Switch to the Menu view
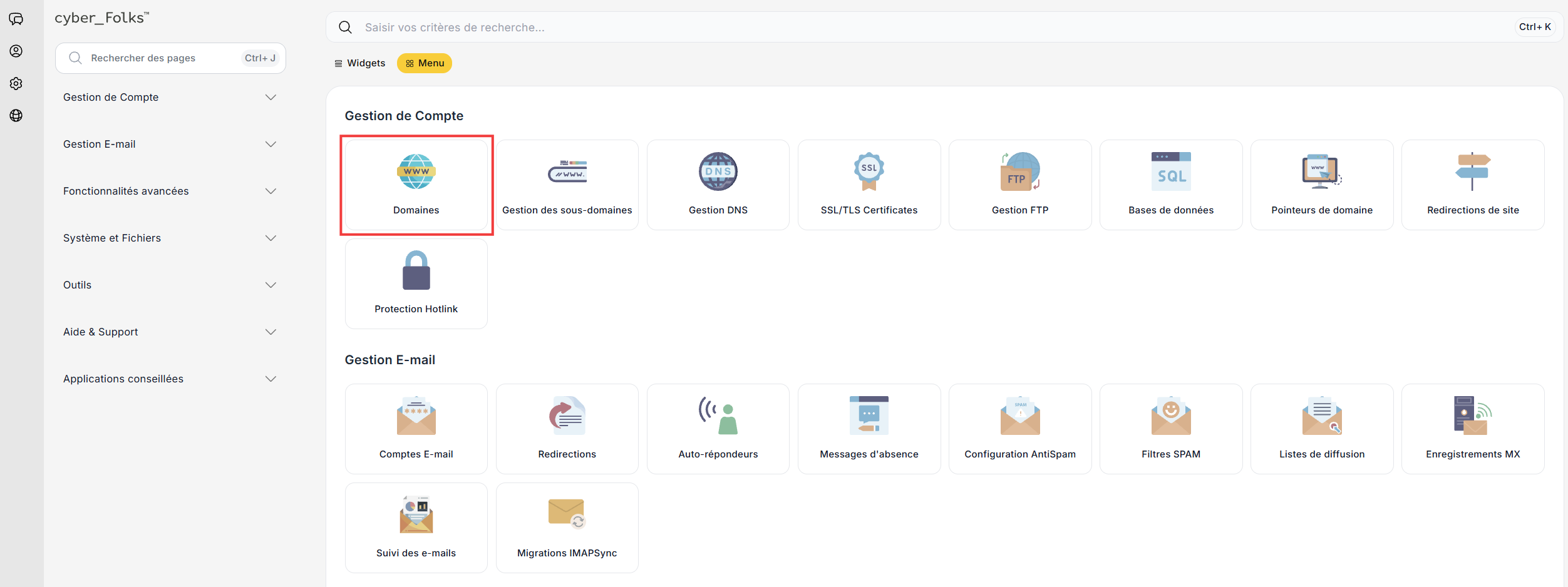Screen dimensions: 1568x587 pyautogui.click(x=425, y=63)
